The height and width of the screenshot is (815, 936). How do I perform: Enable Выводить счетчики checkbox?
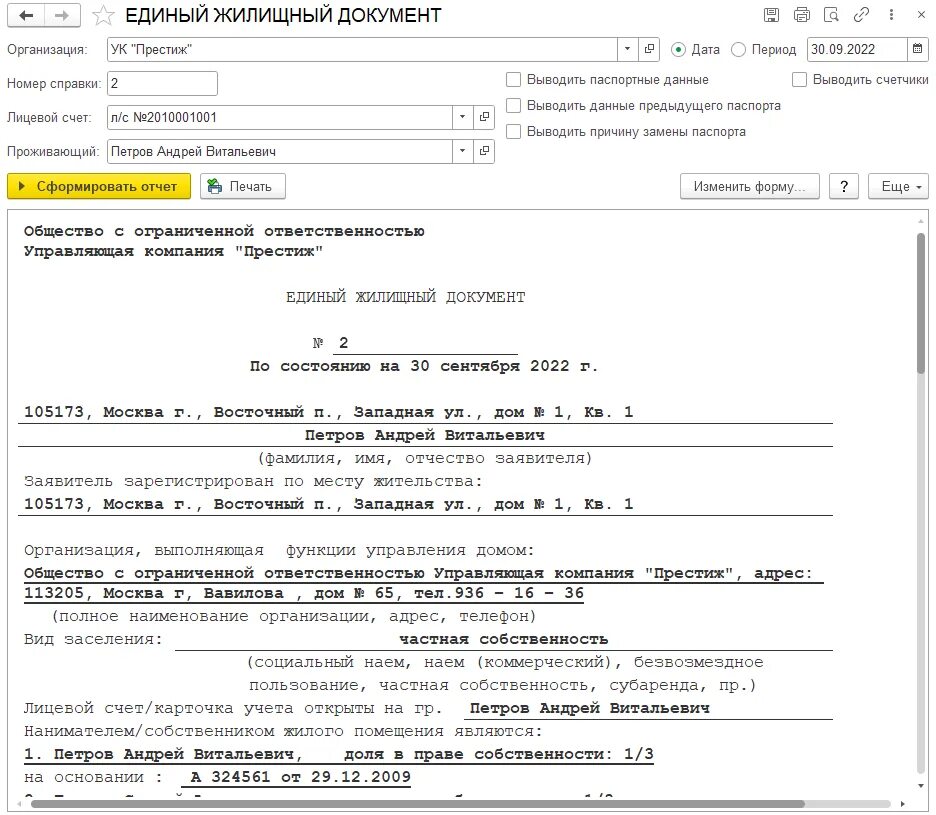click(799, 79)
